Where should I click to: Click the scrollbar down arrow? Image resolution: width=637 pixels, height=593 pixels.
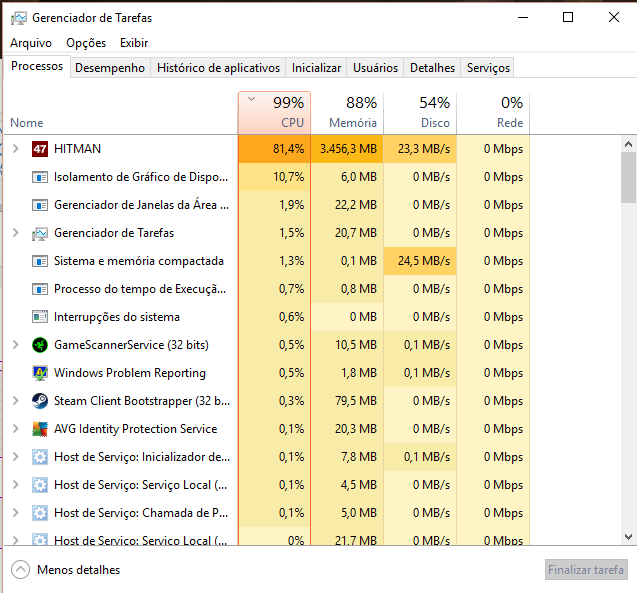[628, 537]
